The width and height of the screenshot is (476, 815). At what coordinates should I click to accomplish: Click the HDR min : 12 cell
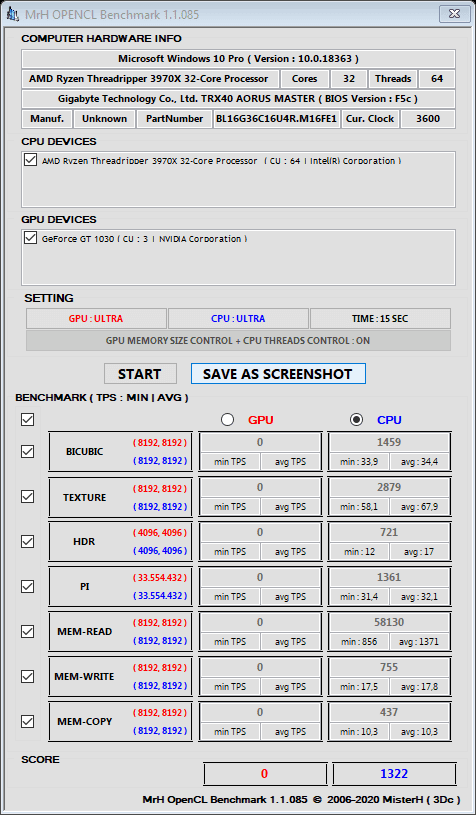(359, 551)
